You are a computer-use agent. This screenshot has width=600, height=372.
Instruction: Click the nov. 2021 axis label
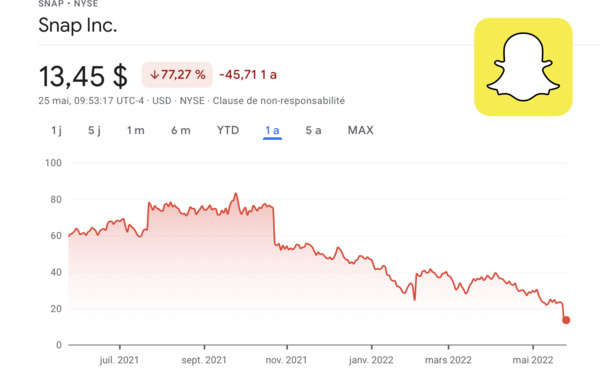(287, 360)
